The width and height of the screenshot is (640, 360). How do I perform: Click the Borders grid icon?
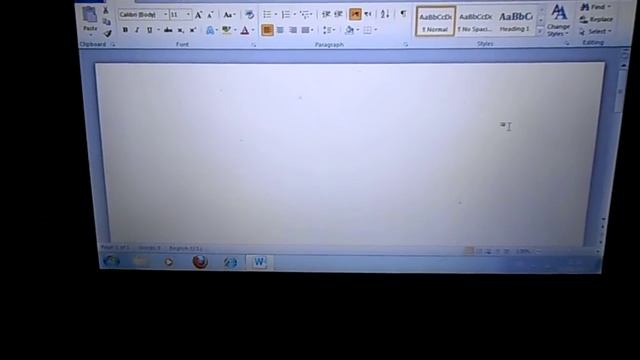367,30
